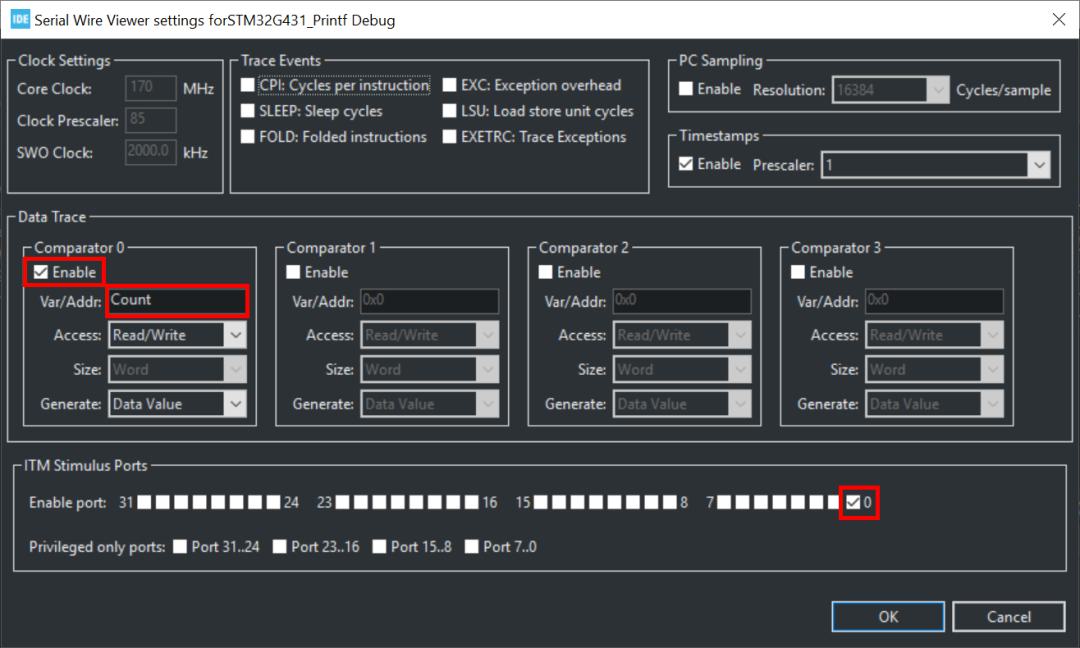The width and height of the screenshot is (1080, 648).
Task: Open PC Sampling Resolution dropdown
Action: coord(891,90)
